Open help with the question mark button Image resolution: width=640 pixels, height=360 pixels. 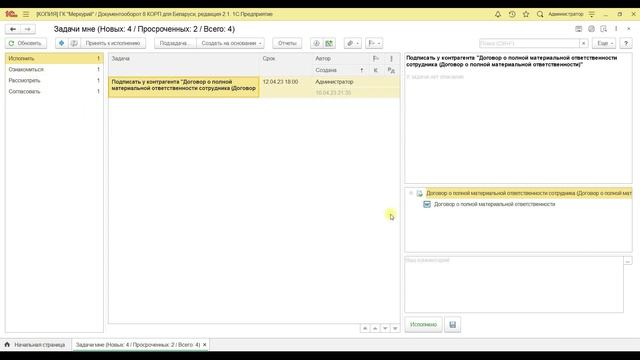coord(626,43)
